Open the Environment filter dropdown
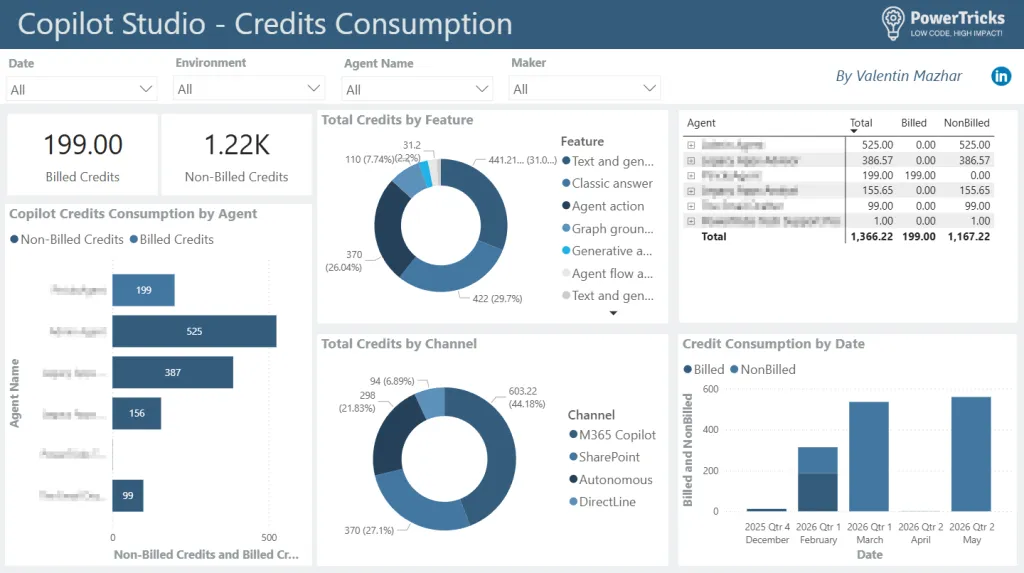 point(249,89)
